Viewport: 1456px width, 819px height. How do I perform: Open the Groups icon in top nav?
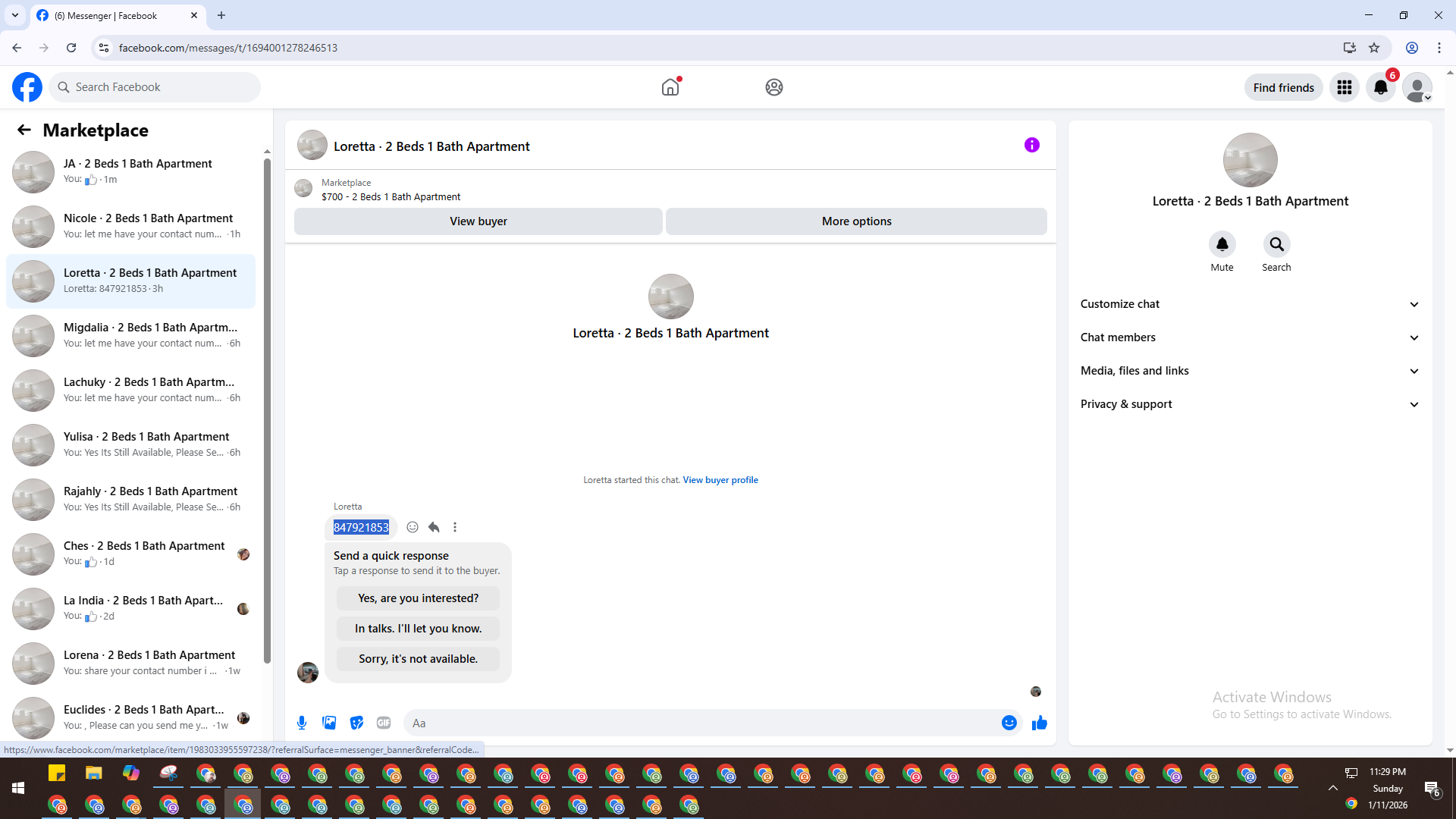tap(773, 87)
